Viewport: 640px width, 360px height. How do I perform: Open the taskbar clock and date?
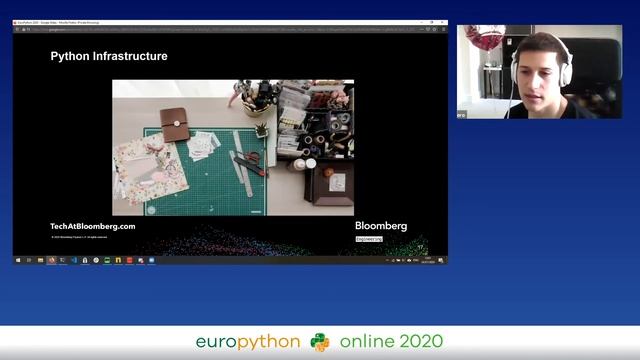point(428,260)
